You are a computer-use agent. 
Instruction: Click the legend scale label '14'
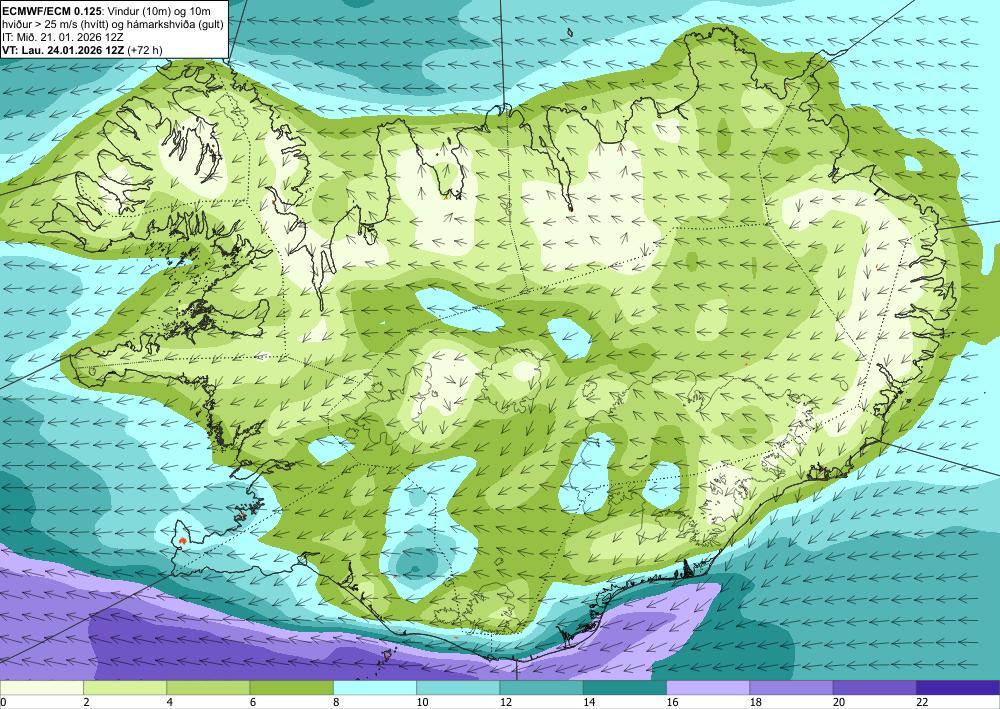tap(589, 702)
